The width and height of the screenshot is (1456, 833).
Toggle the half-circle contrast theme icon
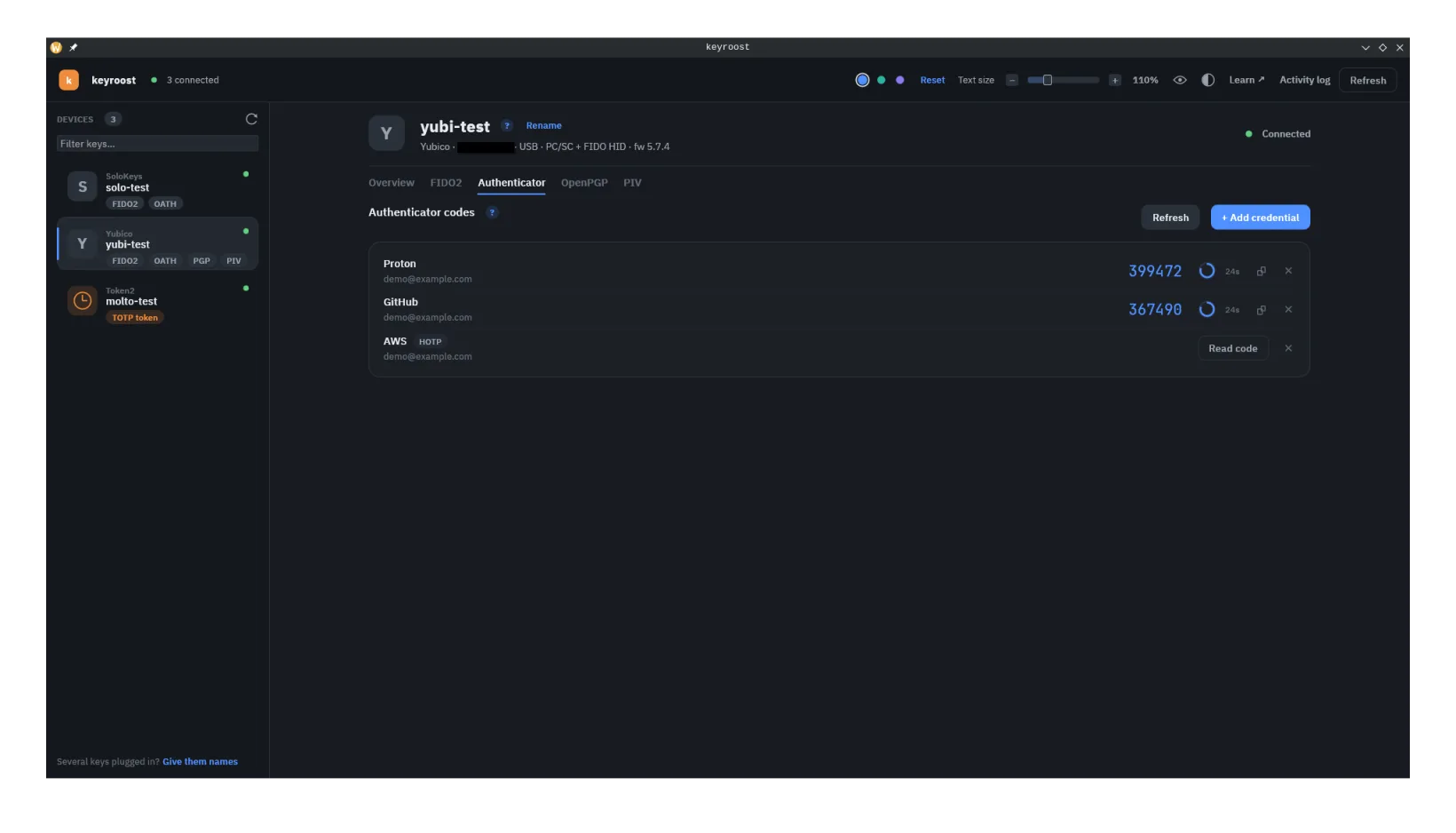click(1207, 80)
